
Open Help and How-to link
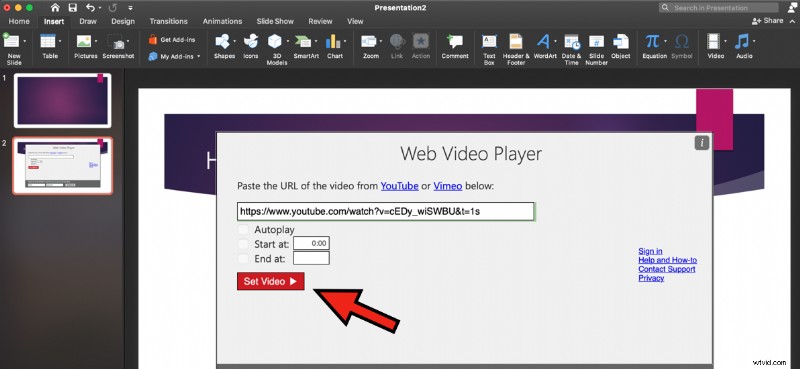click(667, 260)
